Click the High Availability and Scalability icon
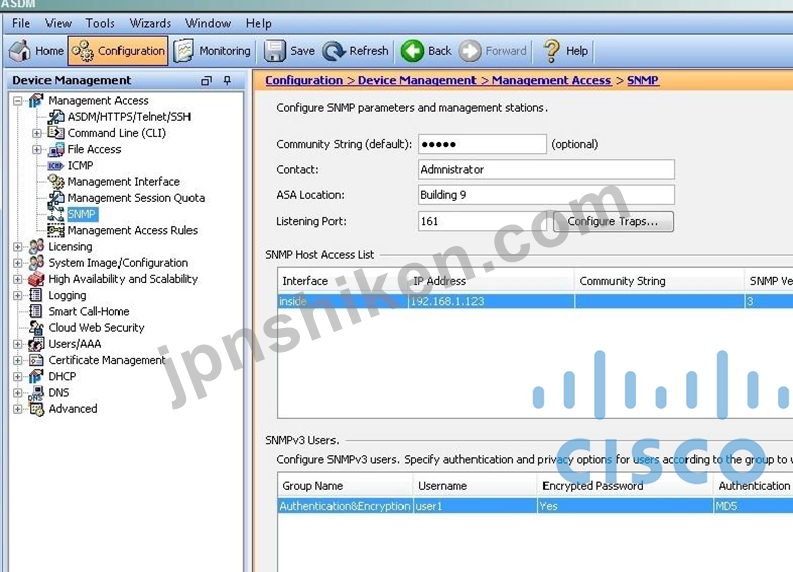The width and height of the screenshot is (793, 572). click(x=36, y=279)
